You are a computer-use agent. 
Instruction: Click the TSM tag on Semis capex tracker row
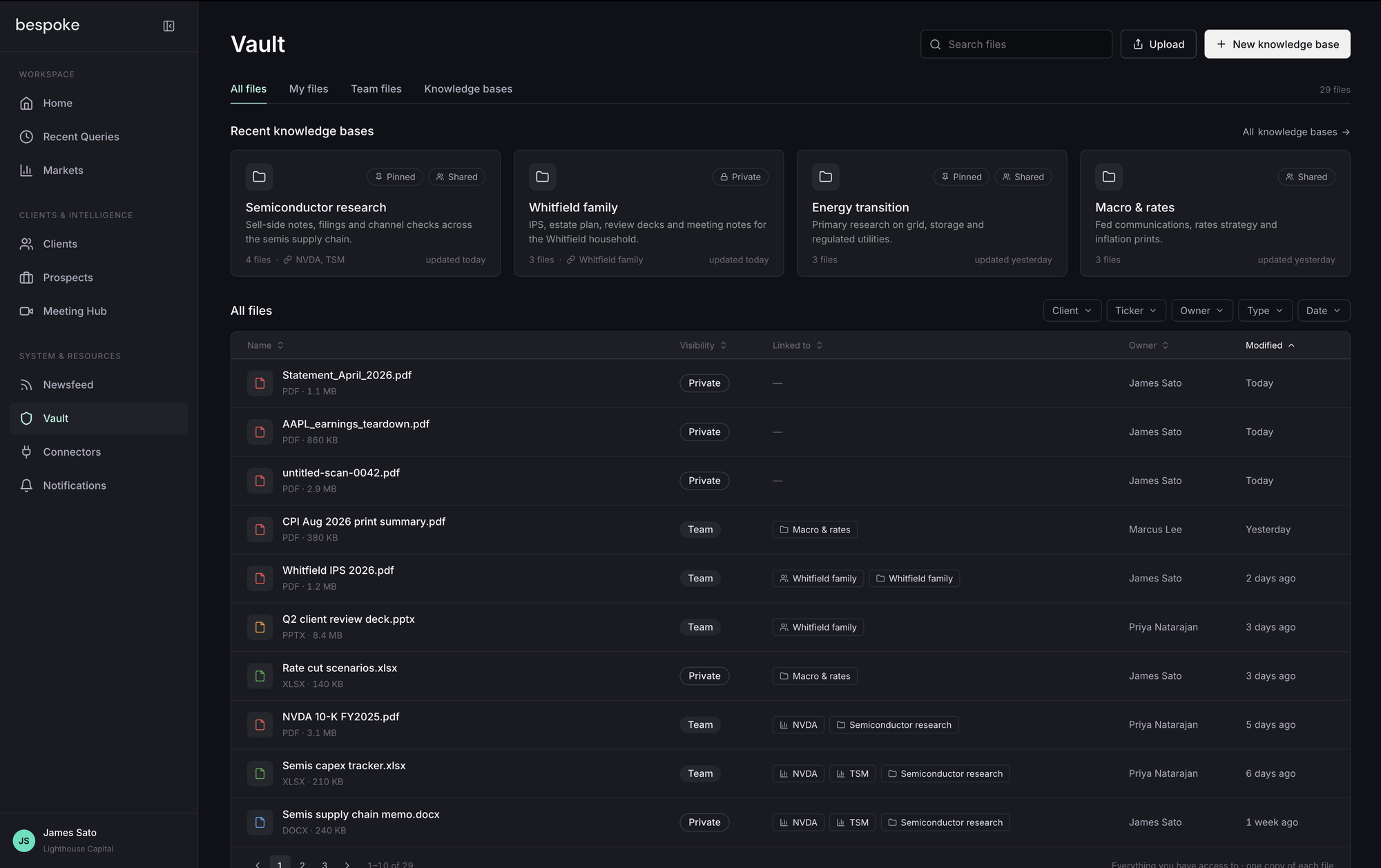(x=853, y=773)
